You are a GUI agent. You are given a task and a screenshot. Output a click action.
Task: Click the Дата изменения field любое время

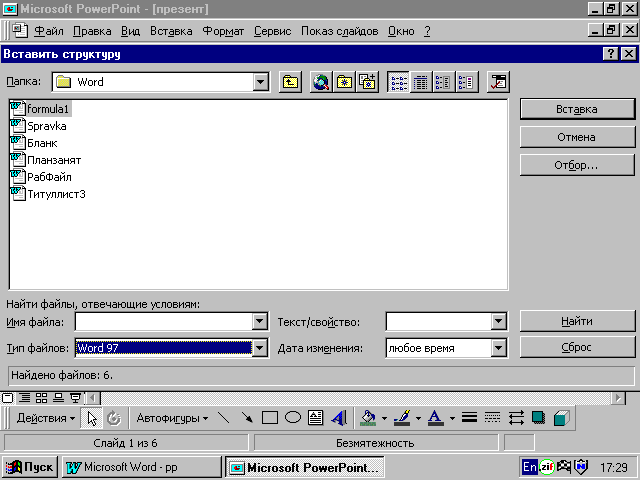point(438,348)
